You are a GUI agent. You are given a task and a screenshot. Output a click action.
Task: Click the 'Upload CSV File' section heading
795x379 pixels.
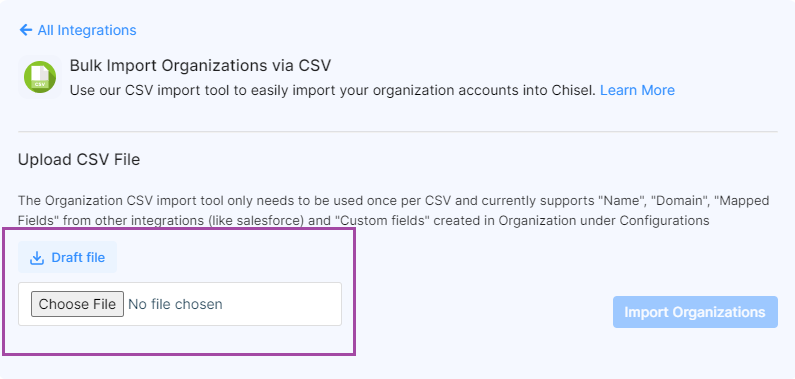click(x=79, y=160)
